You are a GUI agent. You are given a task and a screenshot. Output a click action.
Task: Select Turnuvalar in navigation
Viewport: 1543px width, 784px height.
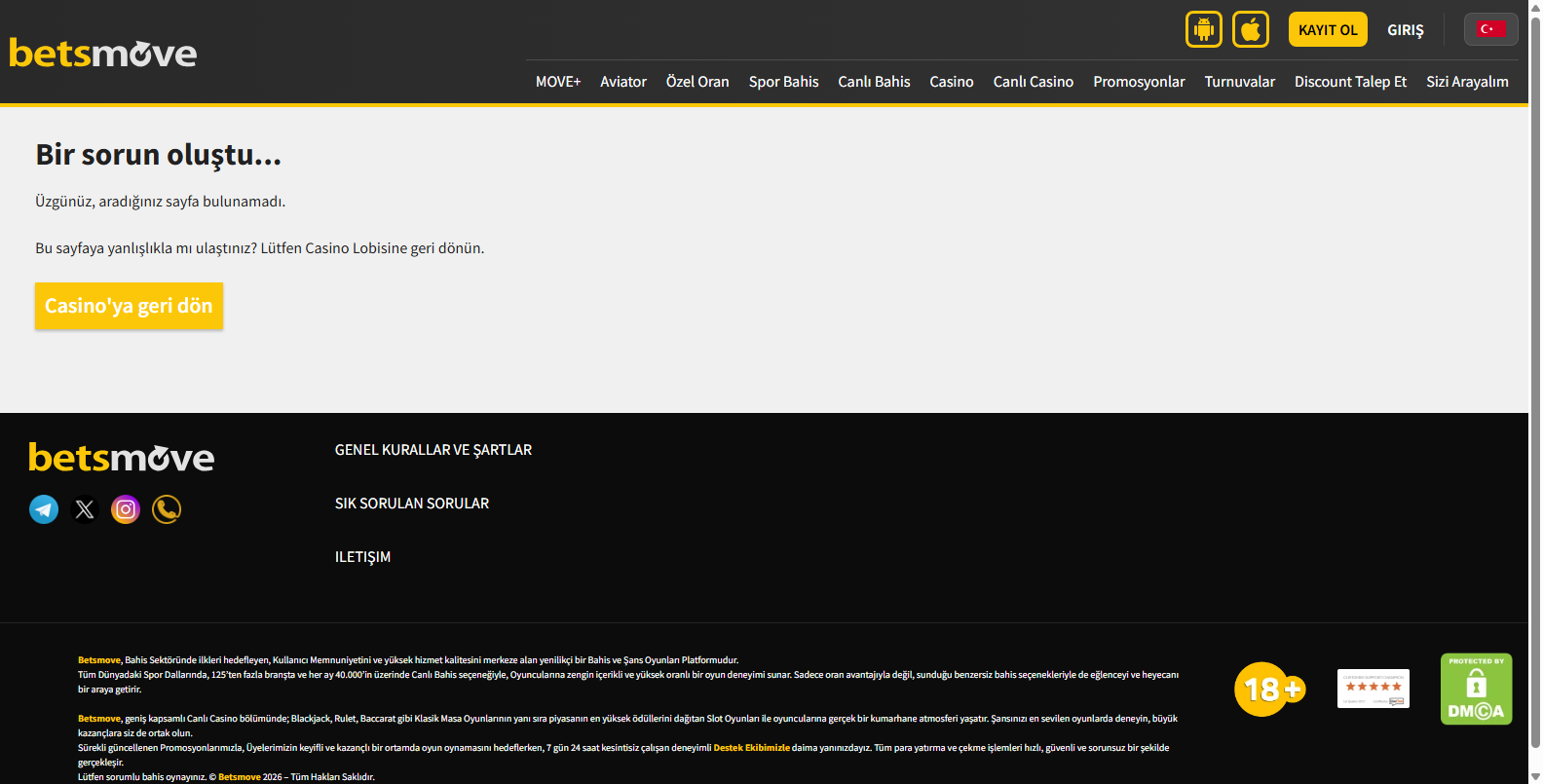pyautogui.click(x=1240, y=82)
